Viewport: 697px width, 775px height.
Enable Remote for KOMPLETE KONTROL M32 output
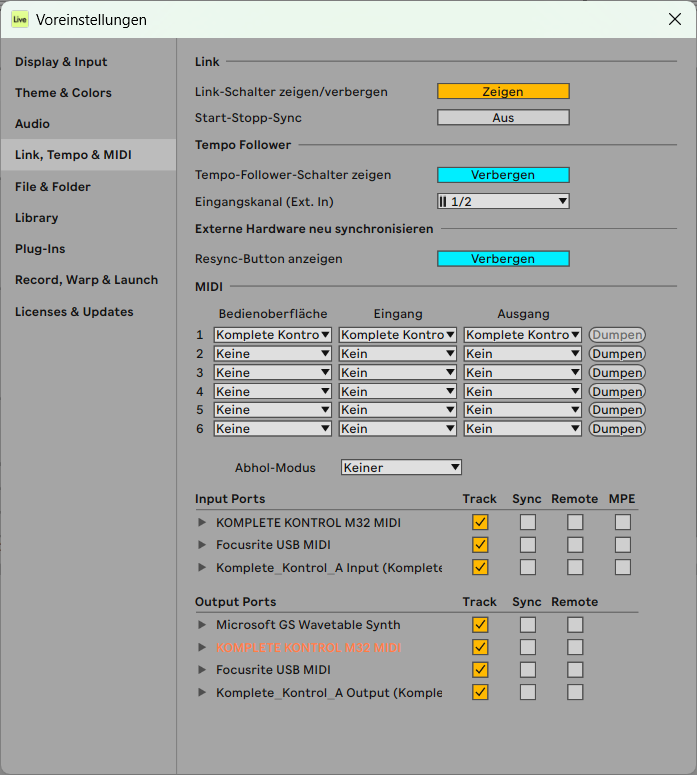[x=575, y=647]
